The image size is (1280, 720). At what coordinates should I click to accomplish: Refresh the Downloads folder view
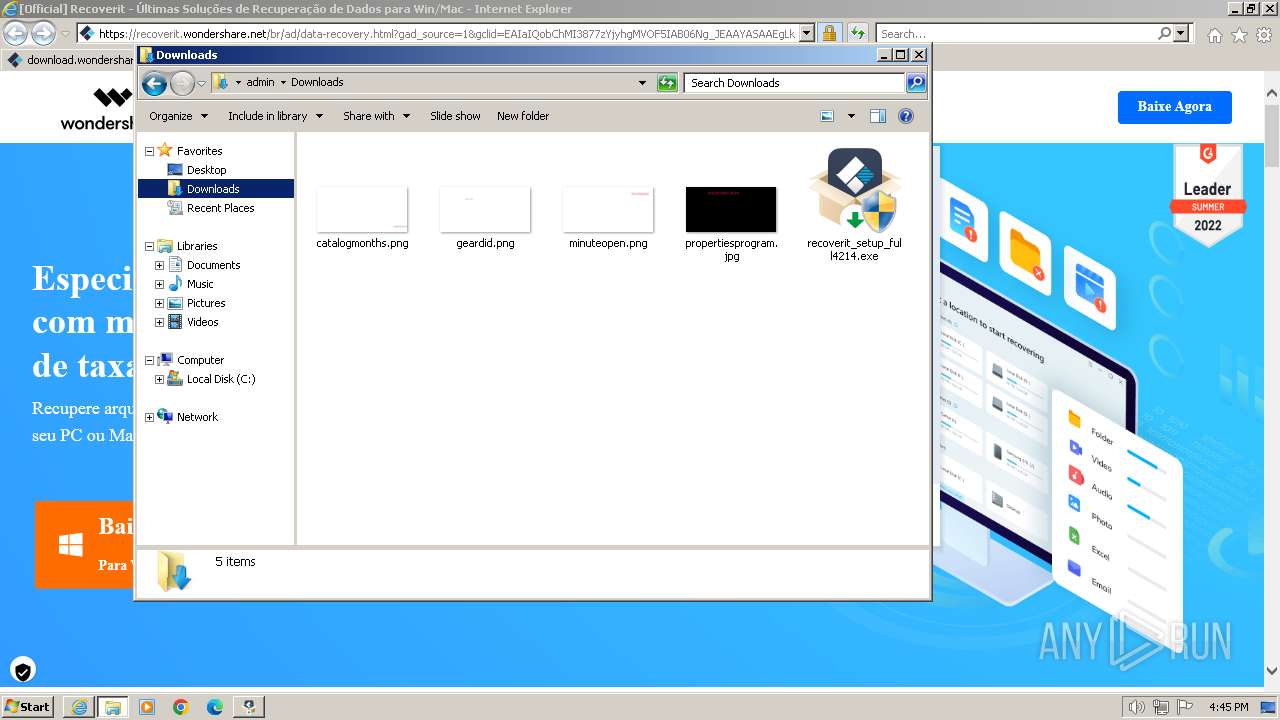[667, 83]
